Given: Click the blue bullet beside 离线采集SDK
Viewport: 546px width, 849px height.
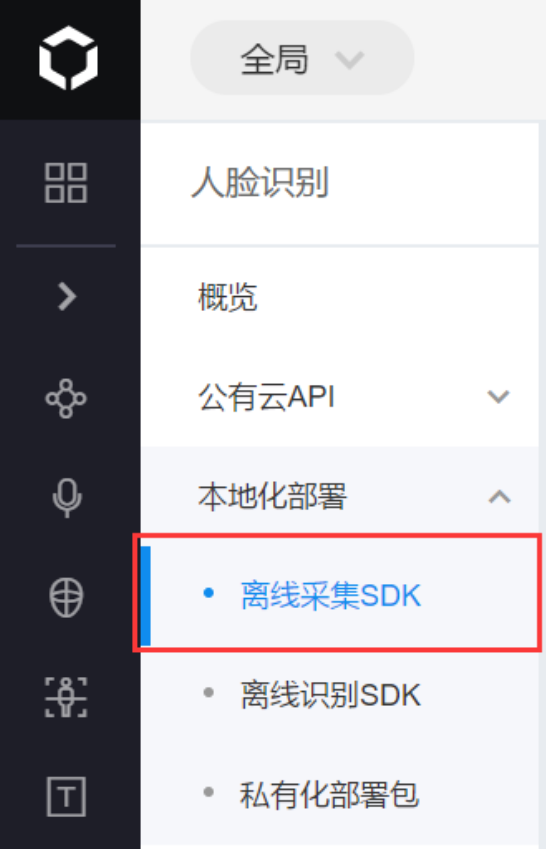Looking at the screenshot, I should pos(208,593).
